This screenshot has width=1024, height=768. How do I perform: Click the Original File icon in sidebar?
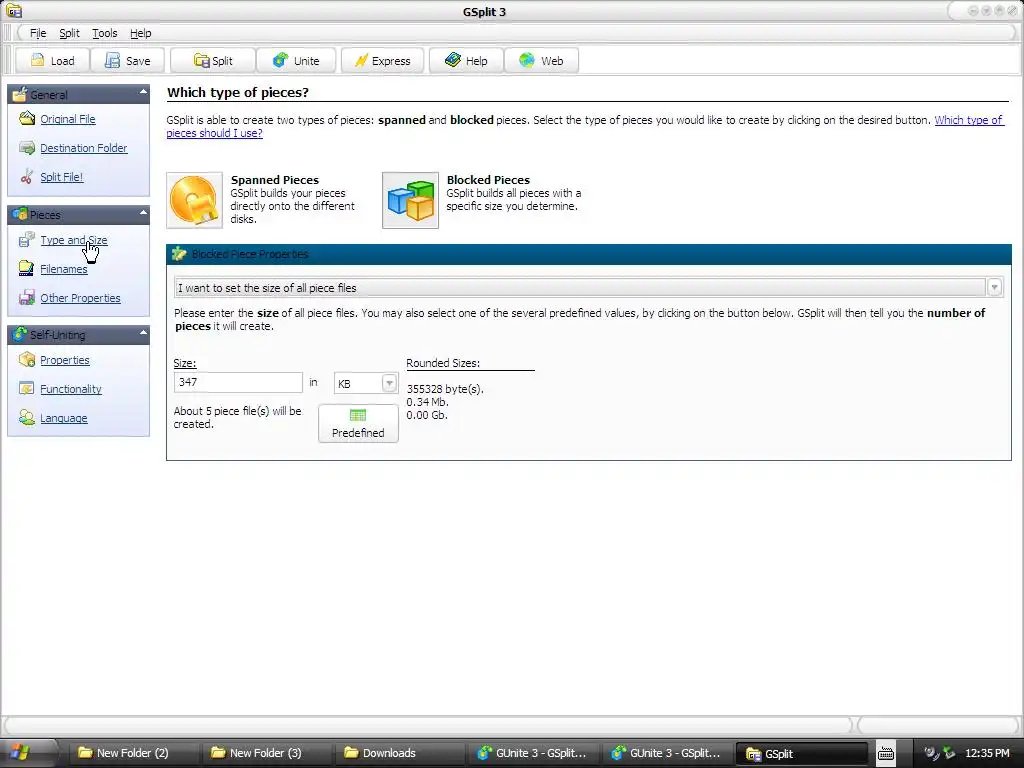coord(27,118)
